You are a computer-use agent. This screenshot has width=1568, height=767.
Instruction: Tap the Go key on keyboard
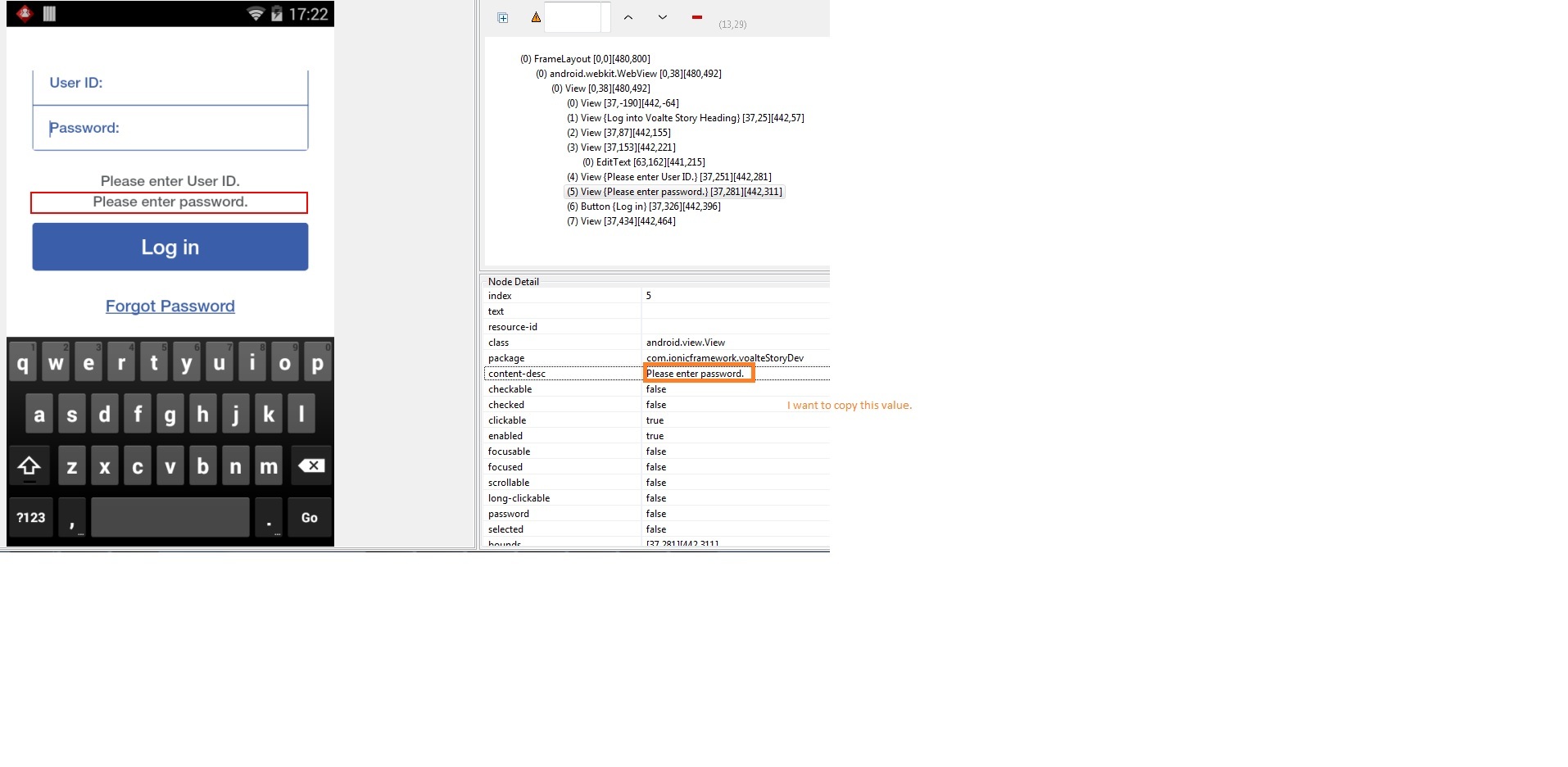[x=310, y=517]
